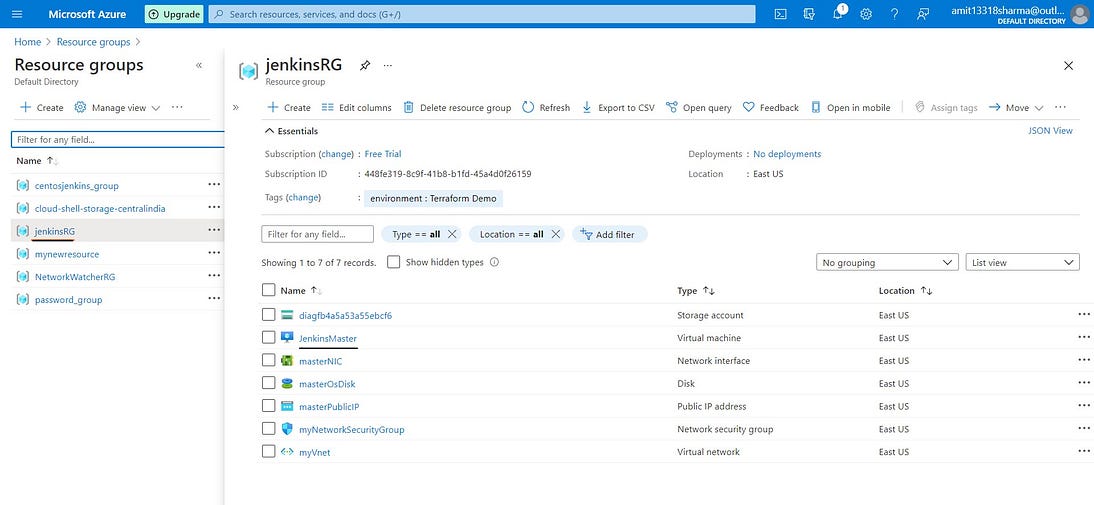
Task: Click Delete resource group
Action: 457,107
